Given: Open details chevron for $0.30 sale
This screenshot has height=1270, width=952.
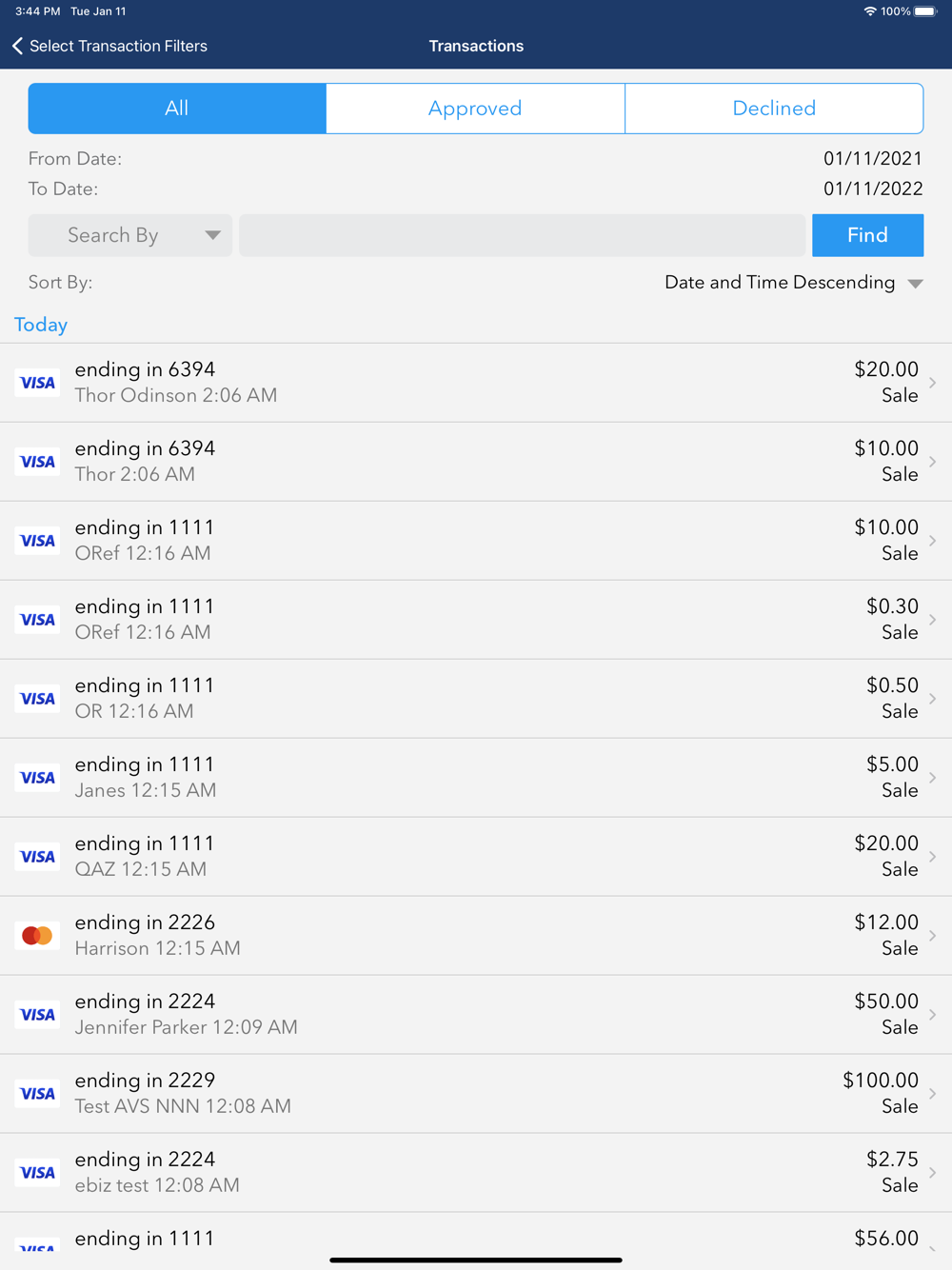Looking at the screenshot, I should (x=933, y=620).
